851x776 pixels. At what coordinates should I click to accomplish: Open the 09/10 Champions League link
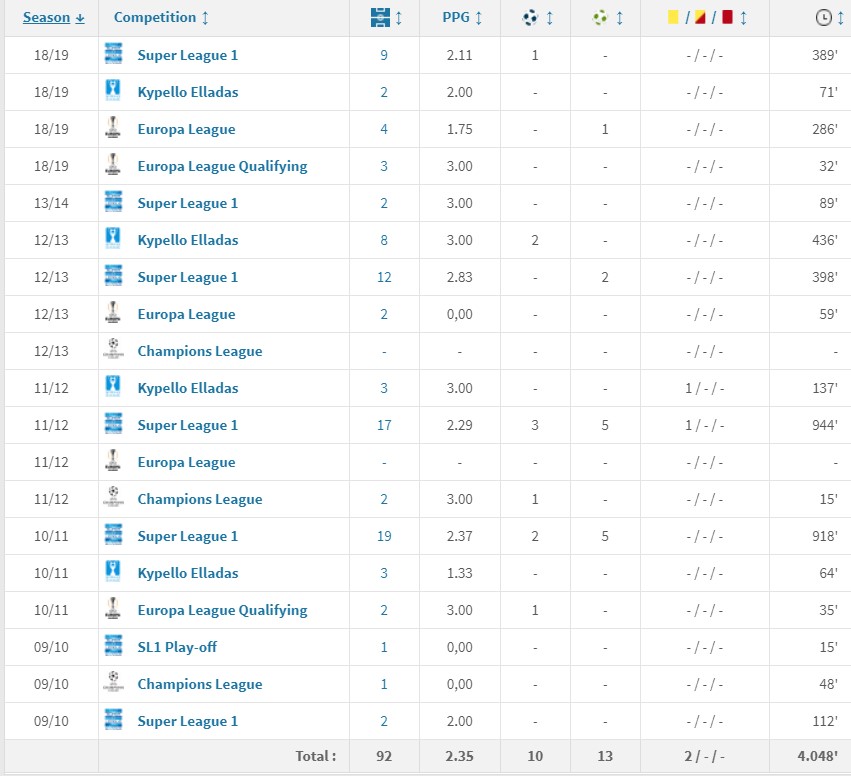tap(200, 684)
